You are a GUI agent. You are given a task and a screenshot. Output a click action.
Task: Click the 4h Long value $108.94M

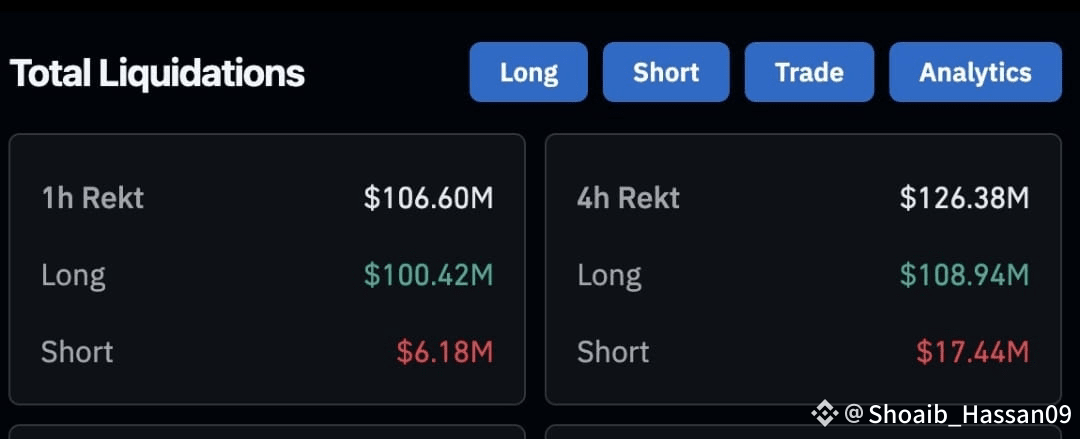(x=964, y=276)
